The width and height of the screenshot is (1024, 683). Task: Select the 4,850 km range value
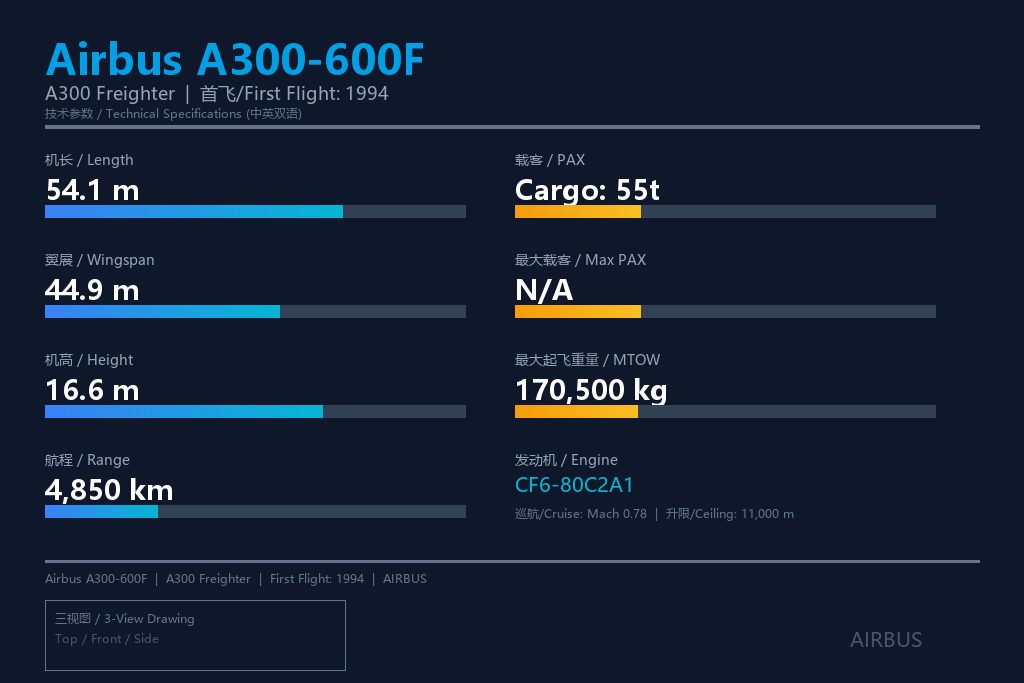(x=109, y=490)
